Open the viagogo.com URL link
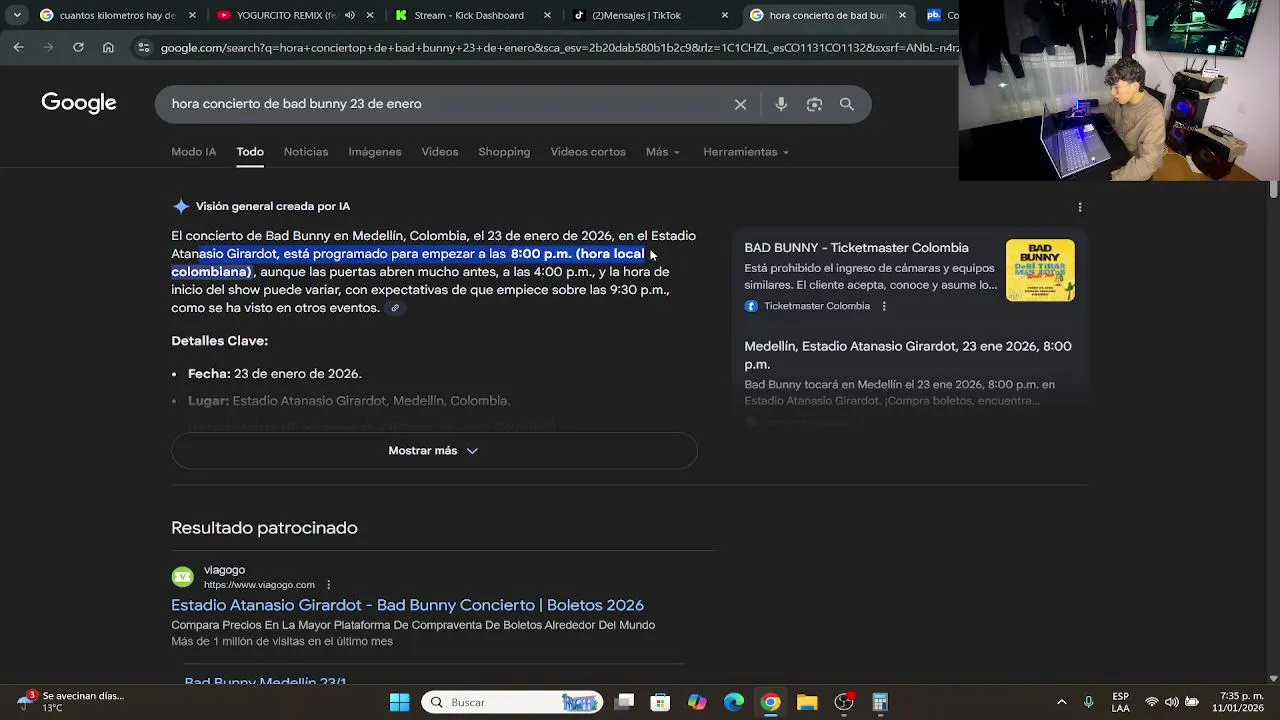Image resolution: width=1280 pixels, height=720 pixels. 259,585
